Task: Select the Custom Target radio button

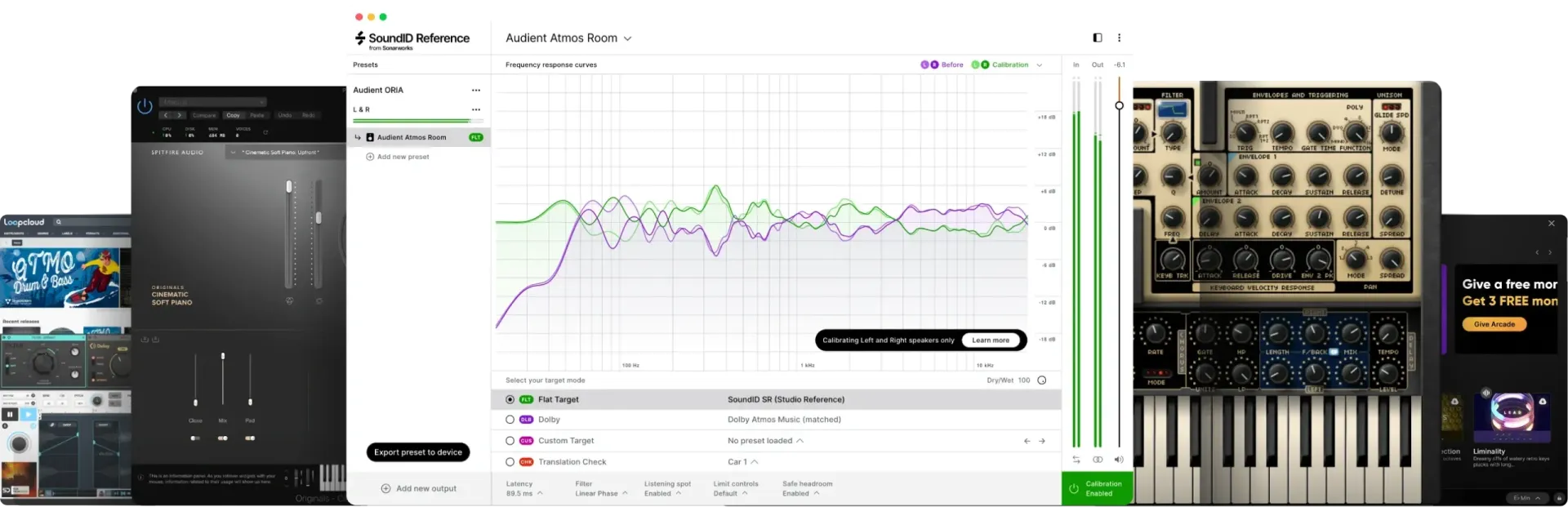Action: (x=510, y=441)
